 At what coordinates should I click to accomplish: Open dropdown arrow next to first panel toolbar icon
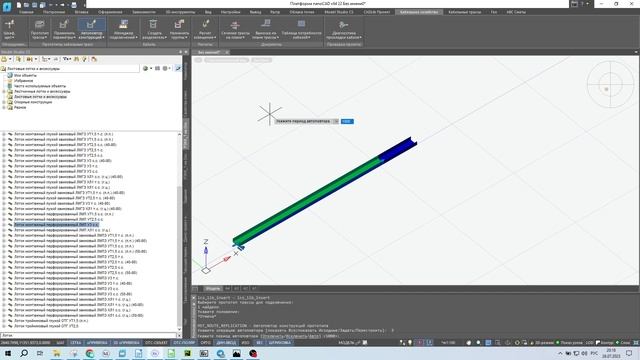[10, 59]
